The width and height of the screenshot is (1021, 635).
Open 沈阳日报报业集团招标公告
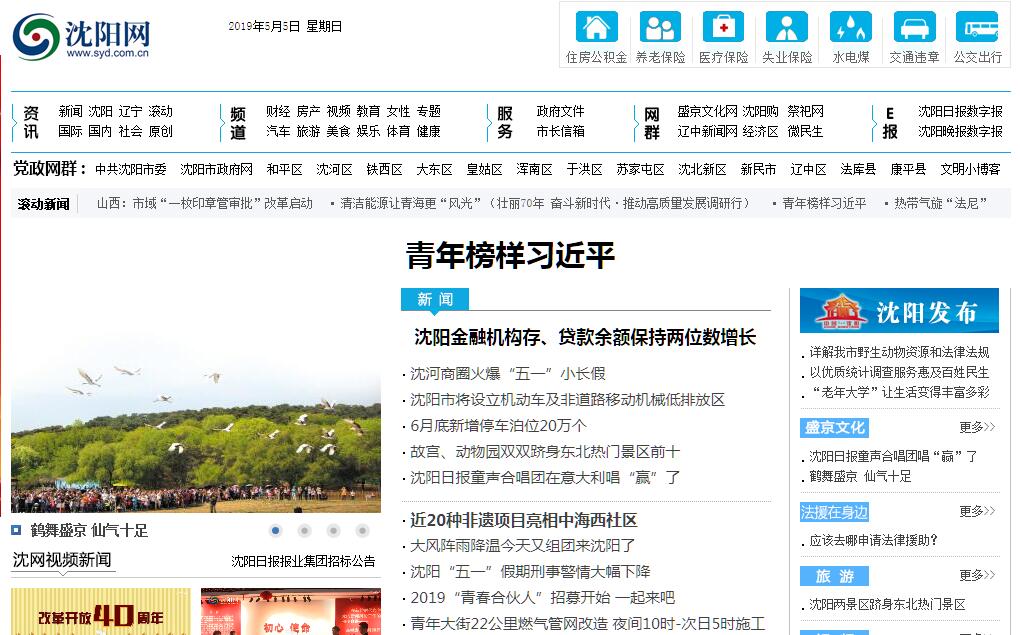[303, 561]
